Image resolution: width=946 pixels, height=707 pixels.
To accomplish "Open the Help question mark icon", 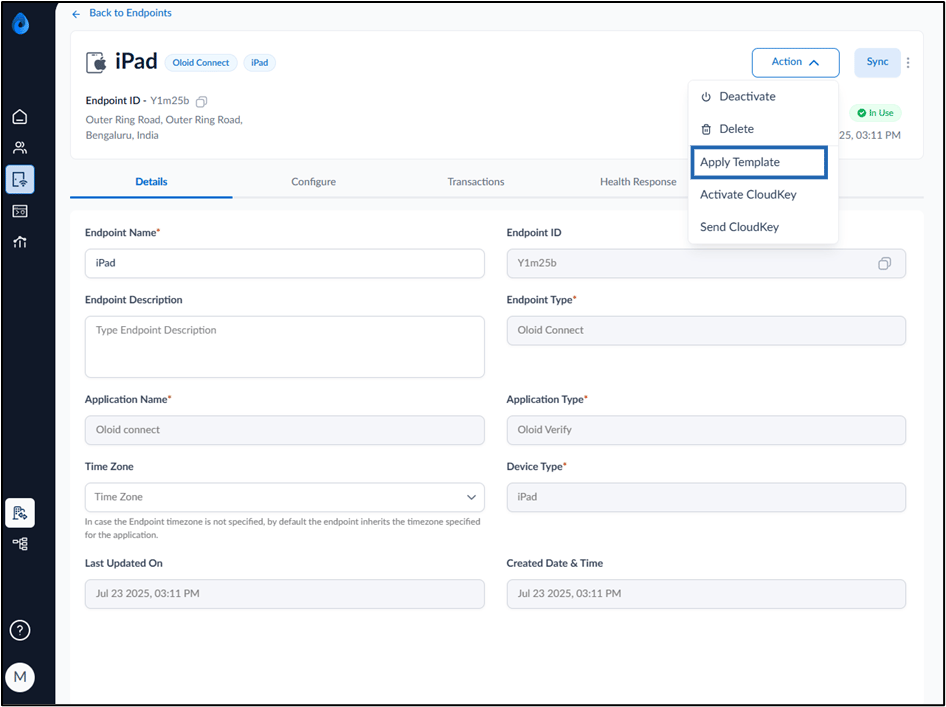I will tap(20, 630).
